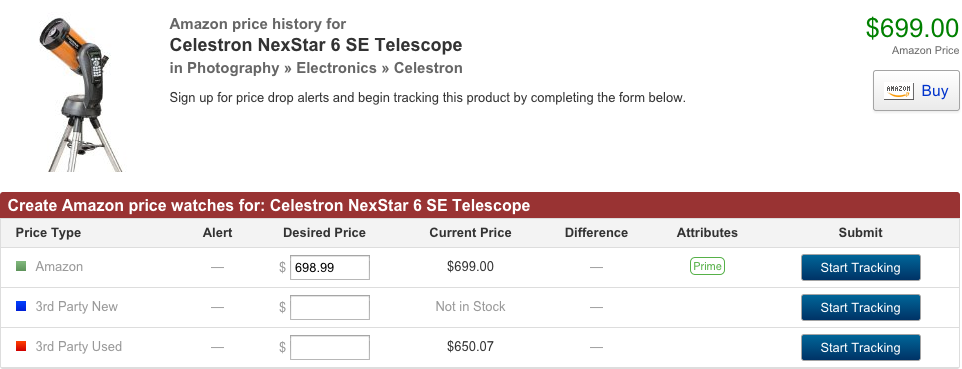Click the green Amazon price type square
The image size is (962, 369).
click(21, 266)
